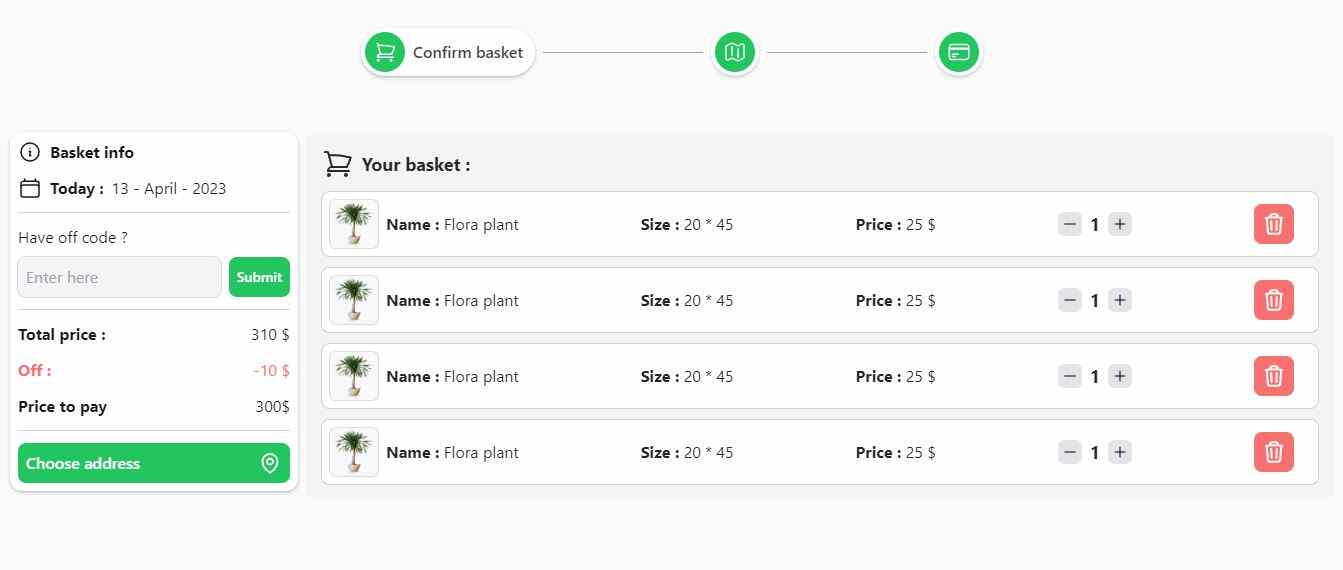The width and height of the screenshot is (1343, 570).
Task: Increase quantity of the second Flora plant
Action: pos(1120,300)
